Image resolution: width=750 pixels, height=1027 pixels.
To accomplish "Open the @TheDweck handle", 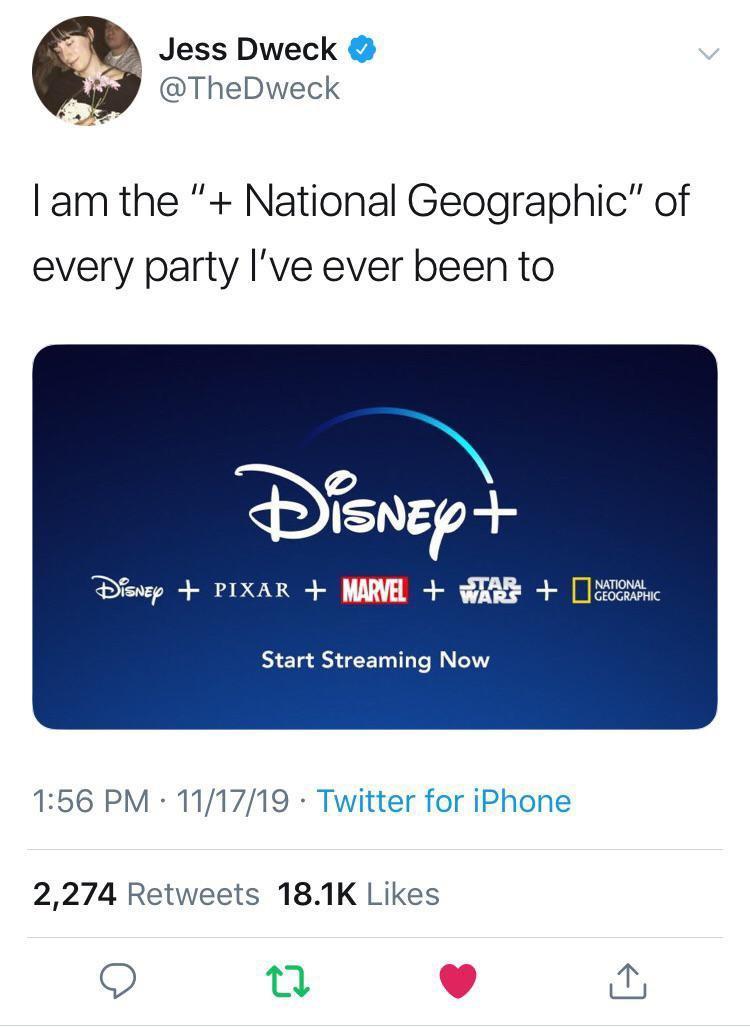I will pyautogui.click(x=250, y=89).
